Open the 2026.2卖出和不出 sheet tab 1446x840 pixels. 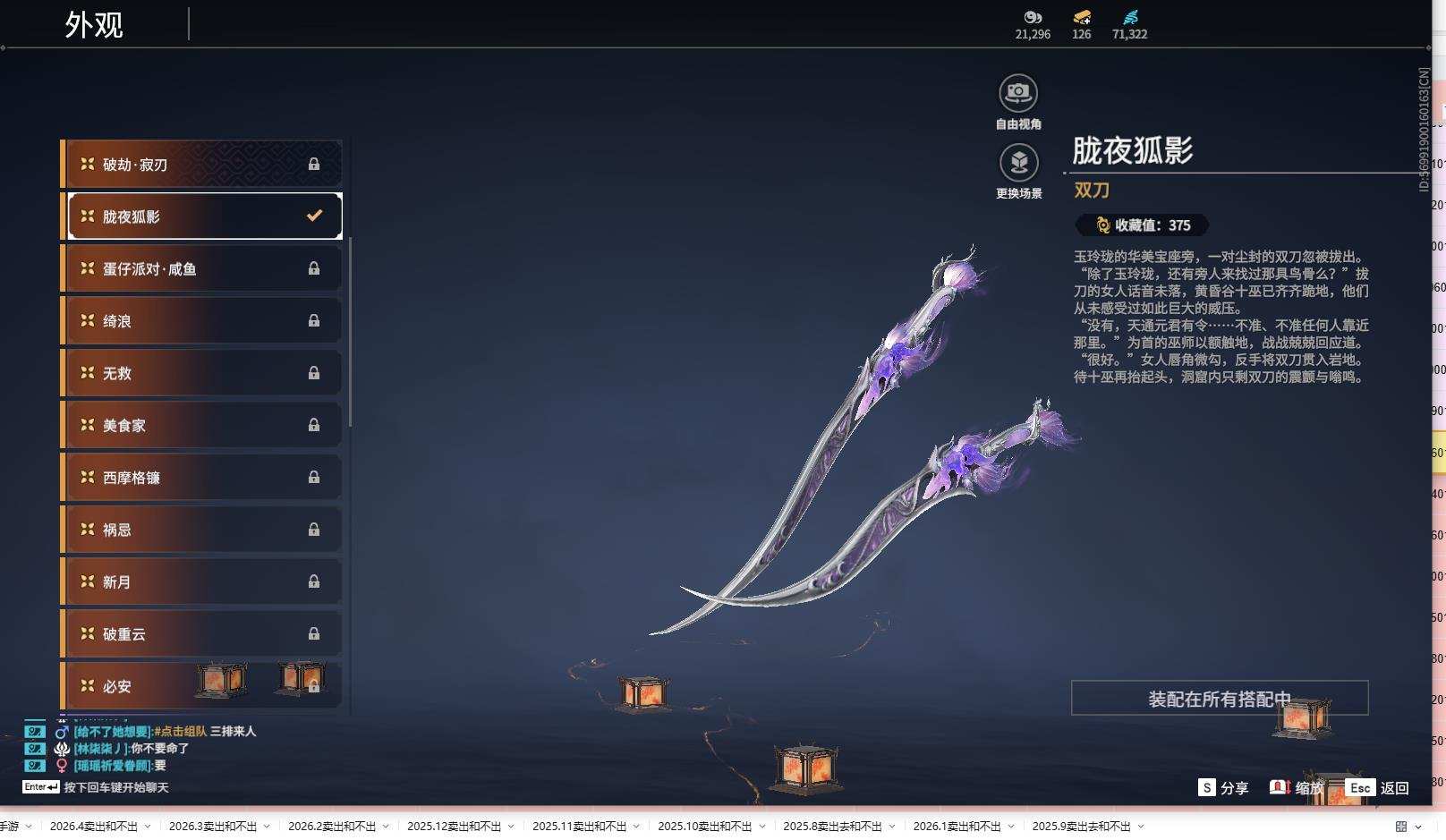pos(332,827)
